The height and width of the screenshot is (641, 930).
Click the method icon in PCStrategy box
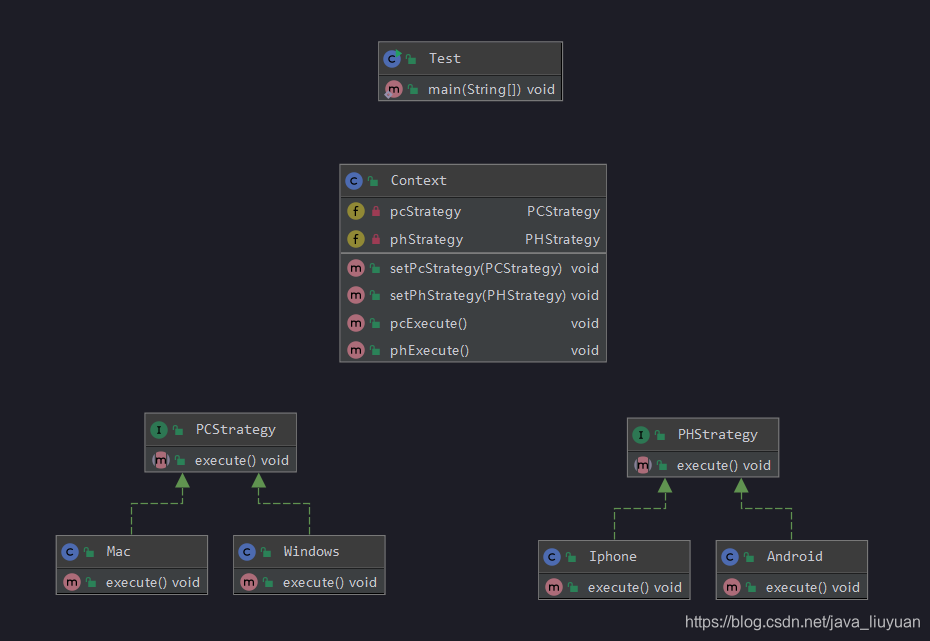pyautogui.click(x=161, y=460)
